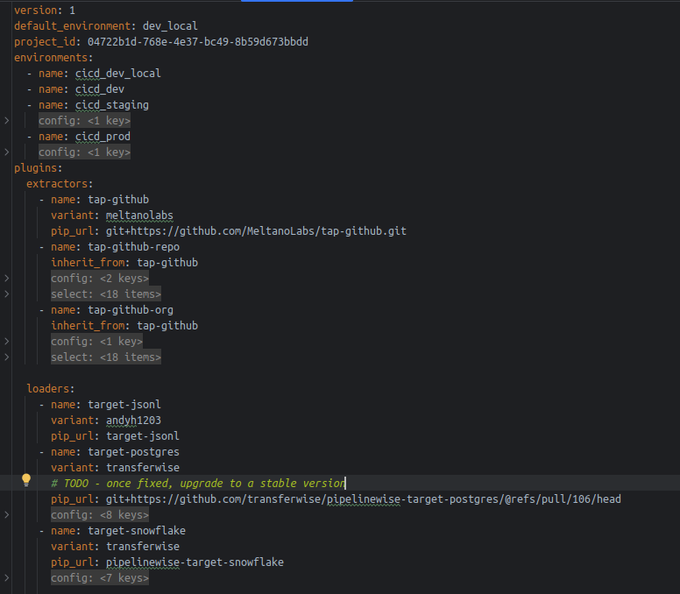Click the folded "config: <2 keys>" placeholder
Image resolution: width=680 pixels, height=594 pixels.
[x=99, y=278]
